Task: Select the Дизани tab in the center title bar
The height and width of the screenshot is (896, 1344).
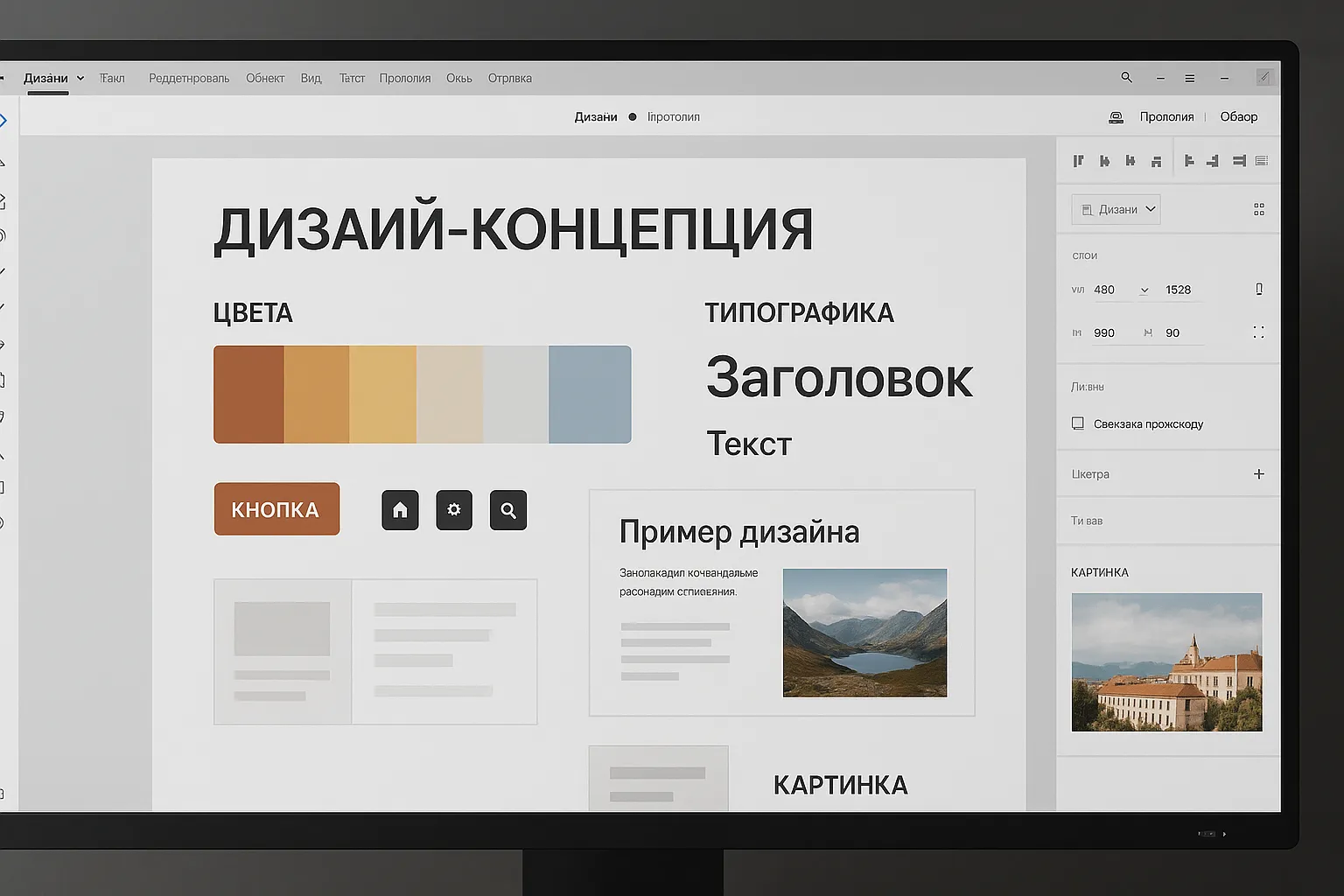Action: [596, 117]
